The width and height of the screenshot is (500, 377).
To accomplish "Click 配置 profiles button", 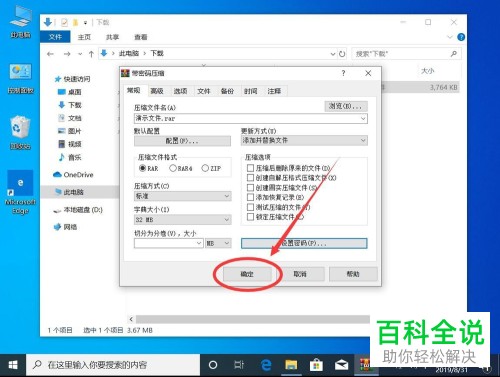I will click(182, 141).
